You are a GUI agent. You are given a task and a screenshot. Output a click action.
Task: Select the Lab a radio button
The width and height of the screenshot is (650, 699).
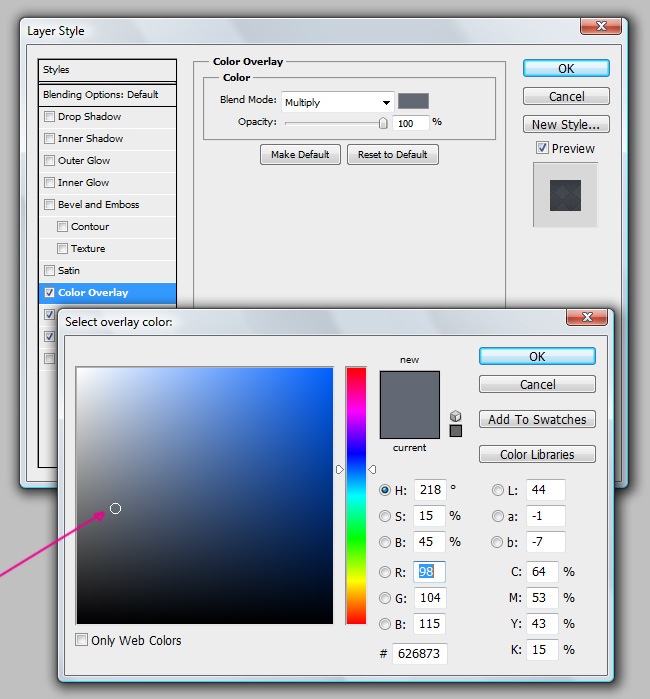498,516
